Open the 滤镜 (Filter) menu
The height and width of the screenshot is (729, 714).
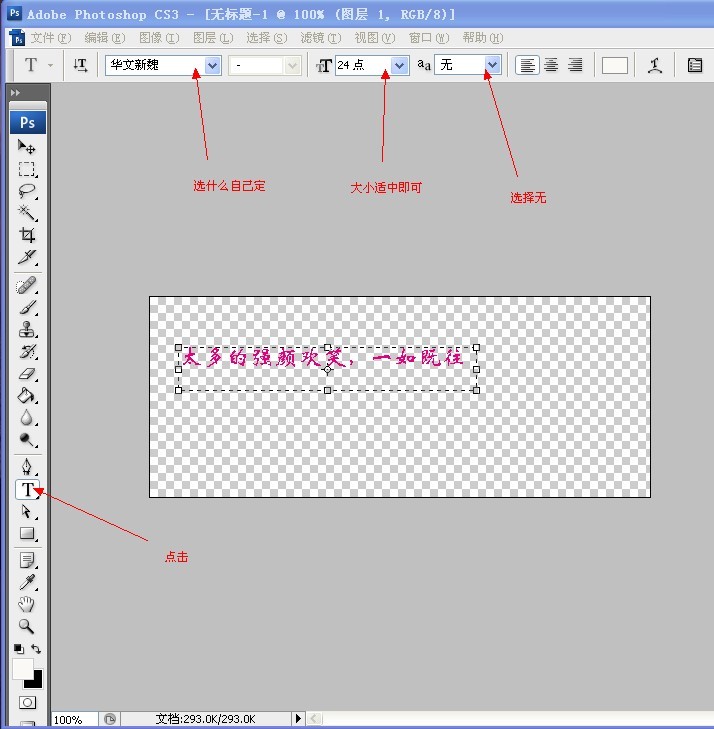321,38
